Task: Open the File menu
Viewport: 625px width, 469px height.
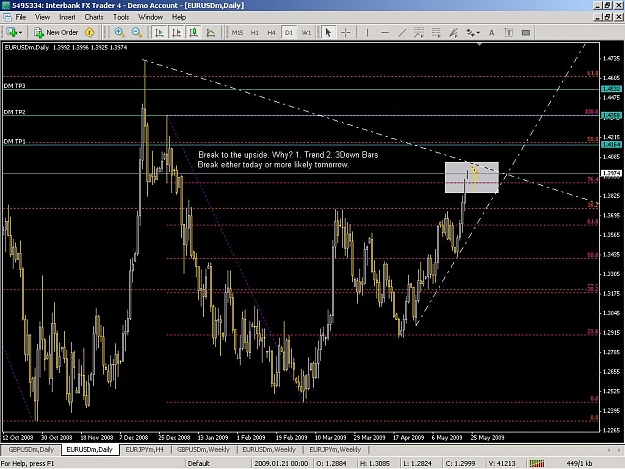Action: [x=21, y=17]
